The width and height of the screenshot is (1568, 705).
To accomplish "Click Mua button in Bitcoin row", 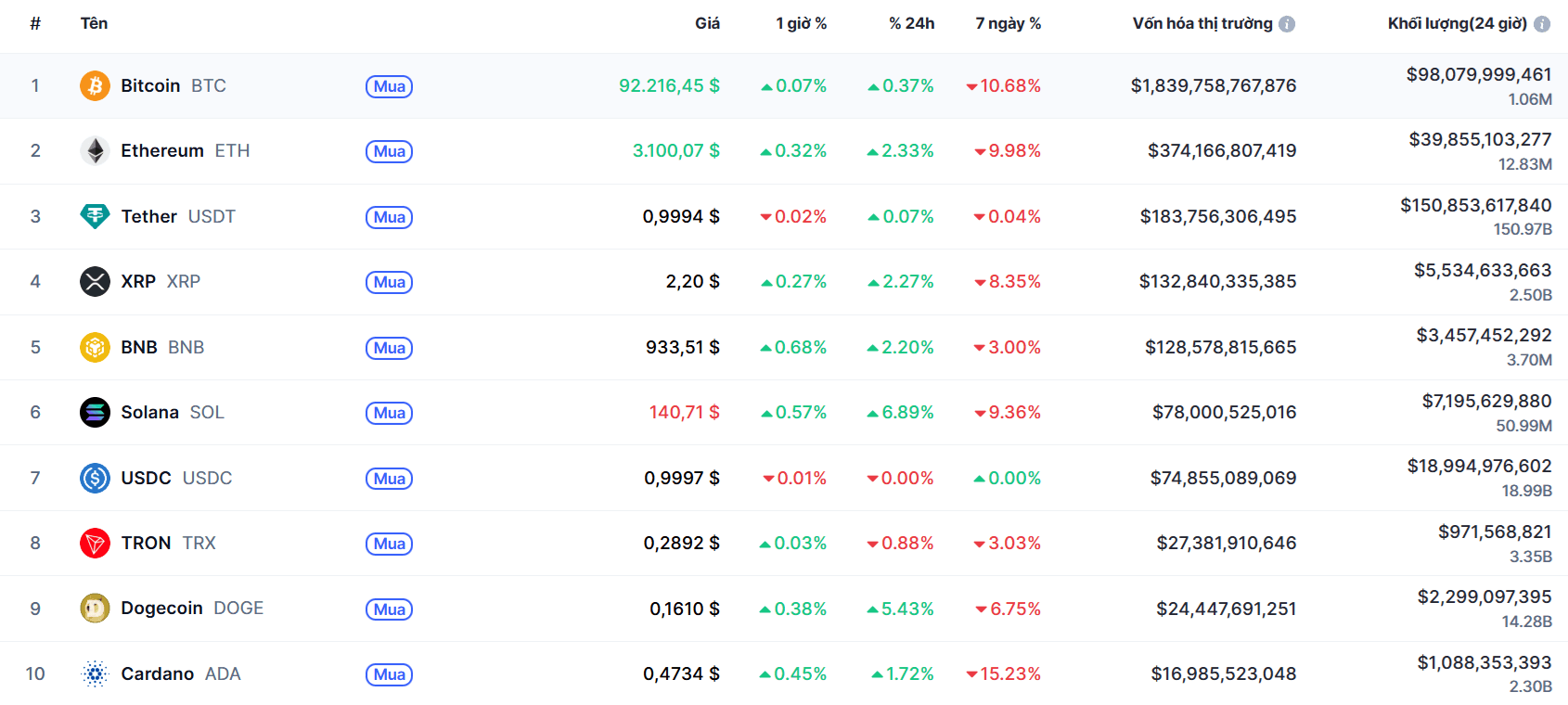I will coord(389,86).
